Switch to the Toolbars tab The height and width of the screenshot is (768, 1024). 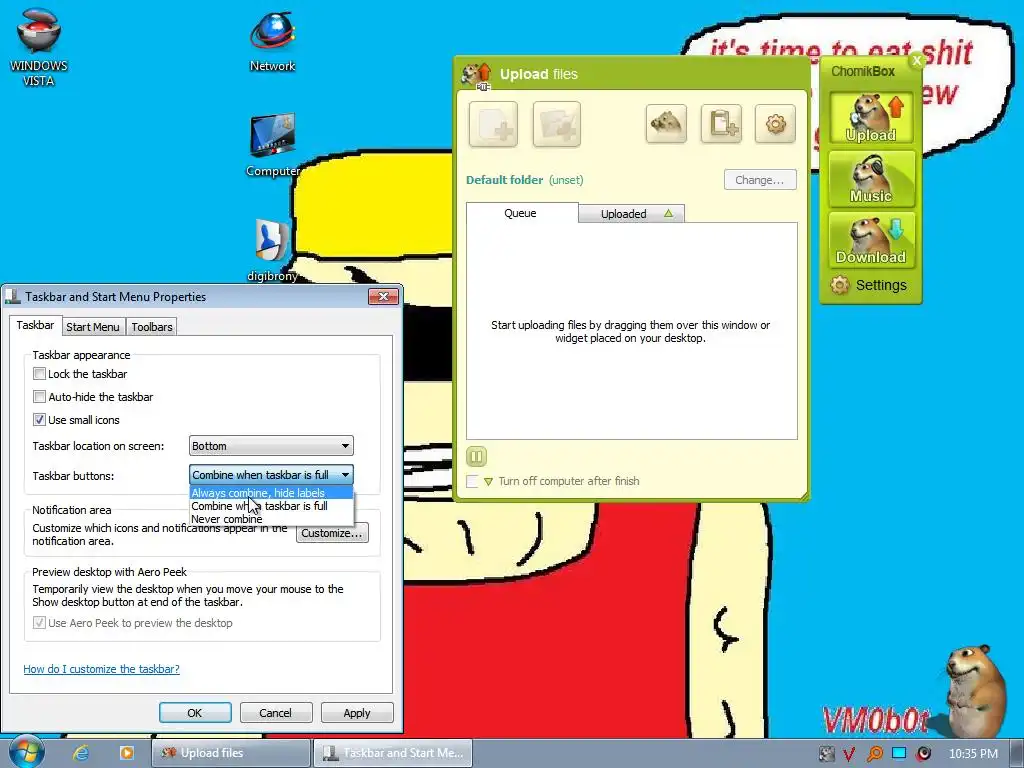click(x=152, y=327)
